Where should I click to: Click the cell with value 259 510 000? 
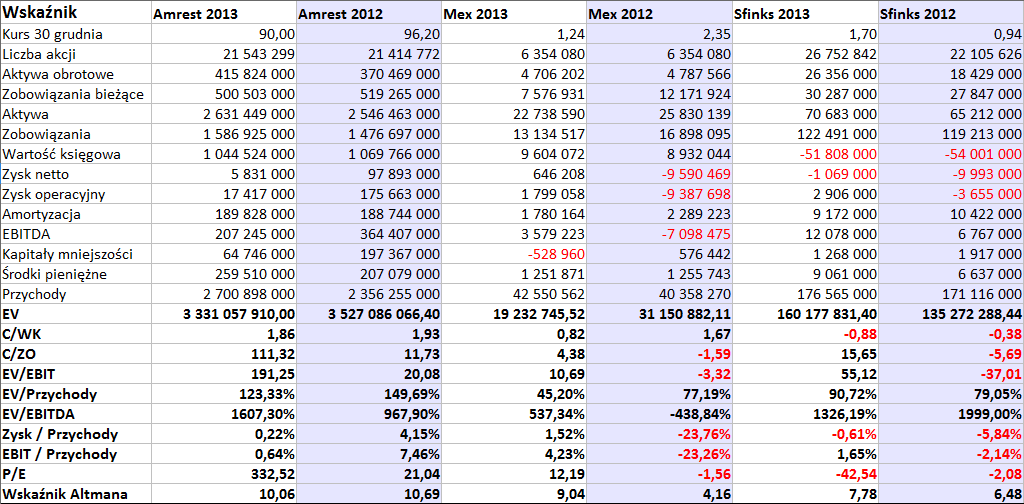(223, 274)
